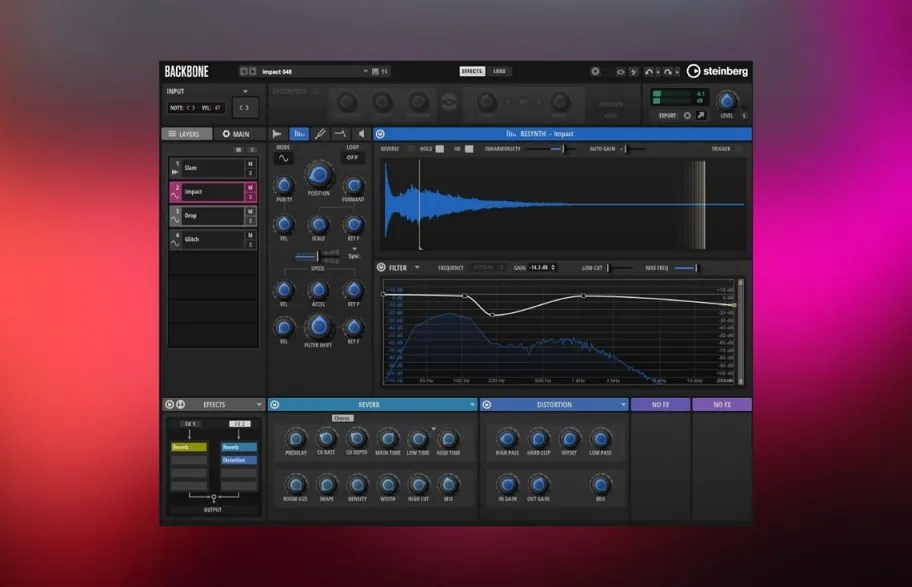
Task: Open the Distortion effect type dropdown
Action: [624, 404]
